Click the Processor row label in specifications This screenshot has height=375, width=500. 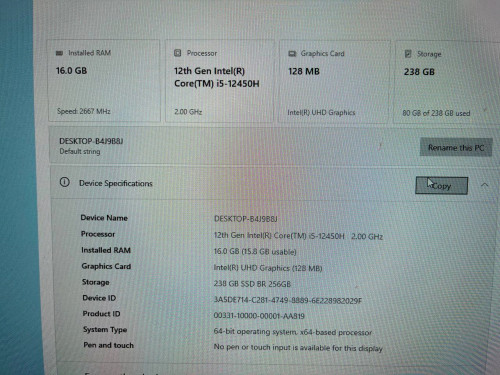point(98,234)
